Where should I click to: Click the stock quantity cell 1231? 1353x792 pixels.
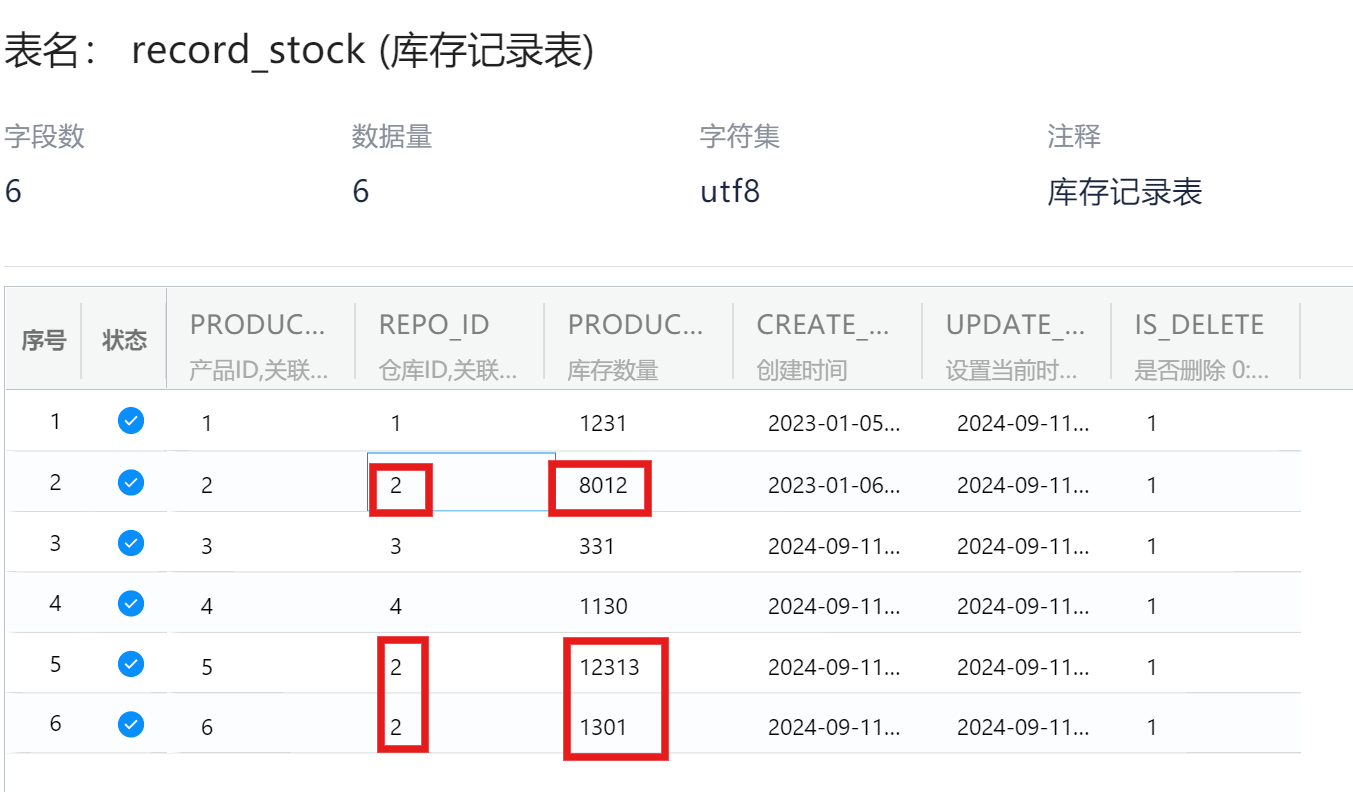603,423
